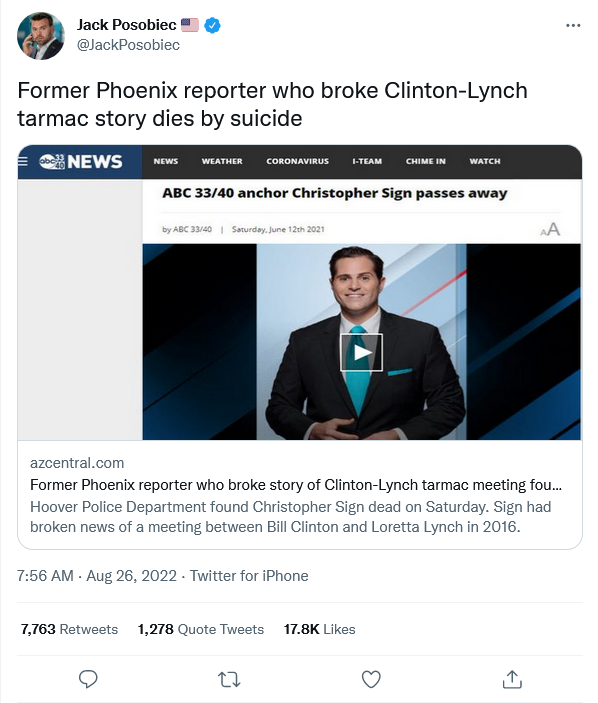Screen dimensions: 598x703
Task: Click the blue verified badge
Action: point(212,26)
